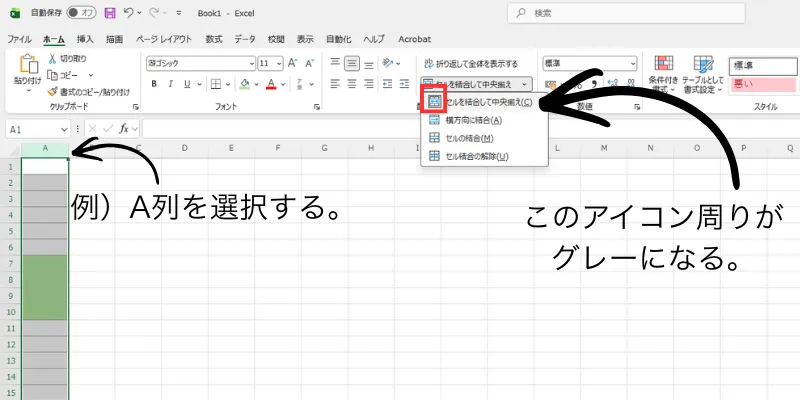
Task: Align text to bottom of cell
Action: [x=369, y=64]
